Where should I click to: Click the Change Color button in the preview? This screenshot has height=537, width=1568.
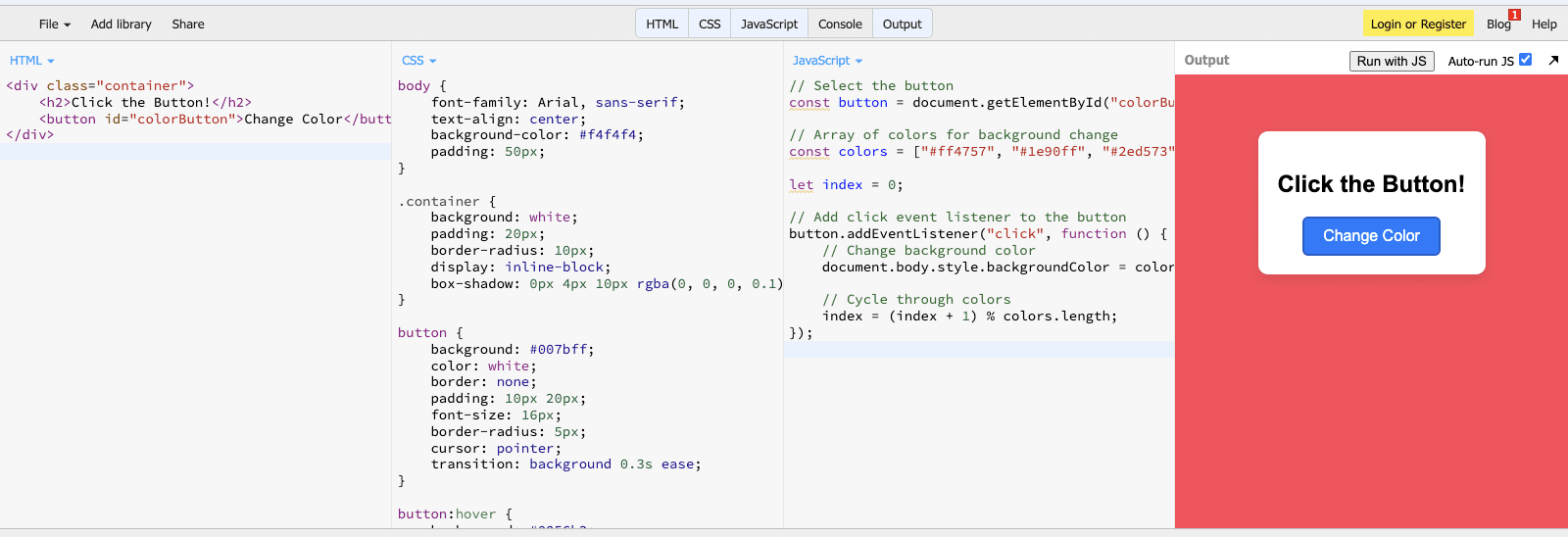point(1370,236)
